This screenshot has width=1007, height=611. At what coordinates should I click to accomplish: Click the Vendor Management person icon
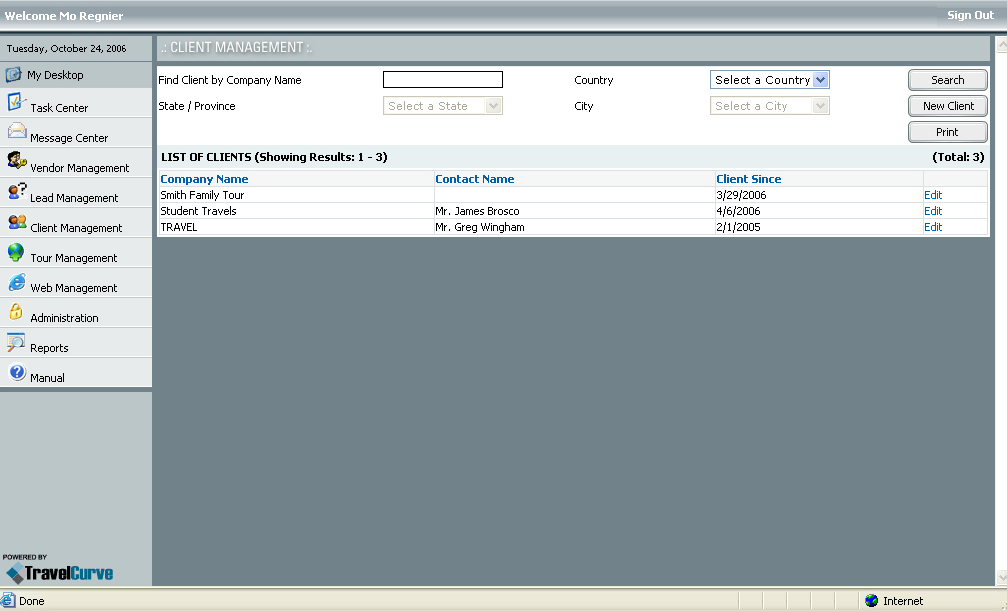click(17, 160)
